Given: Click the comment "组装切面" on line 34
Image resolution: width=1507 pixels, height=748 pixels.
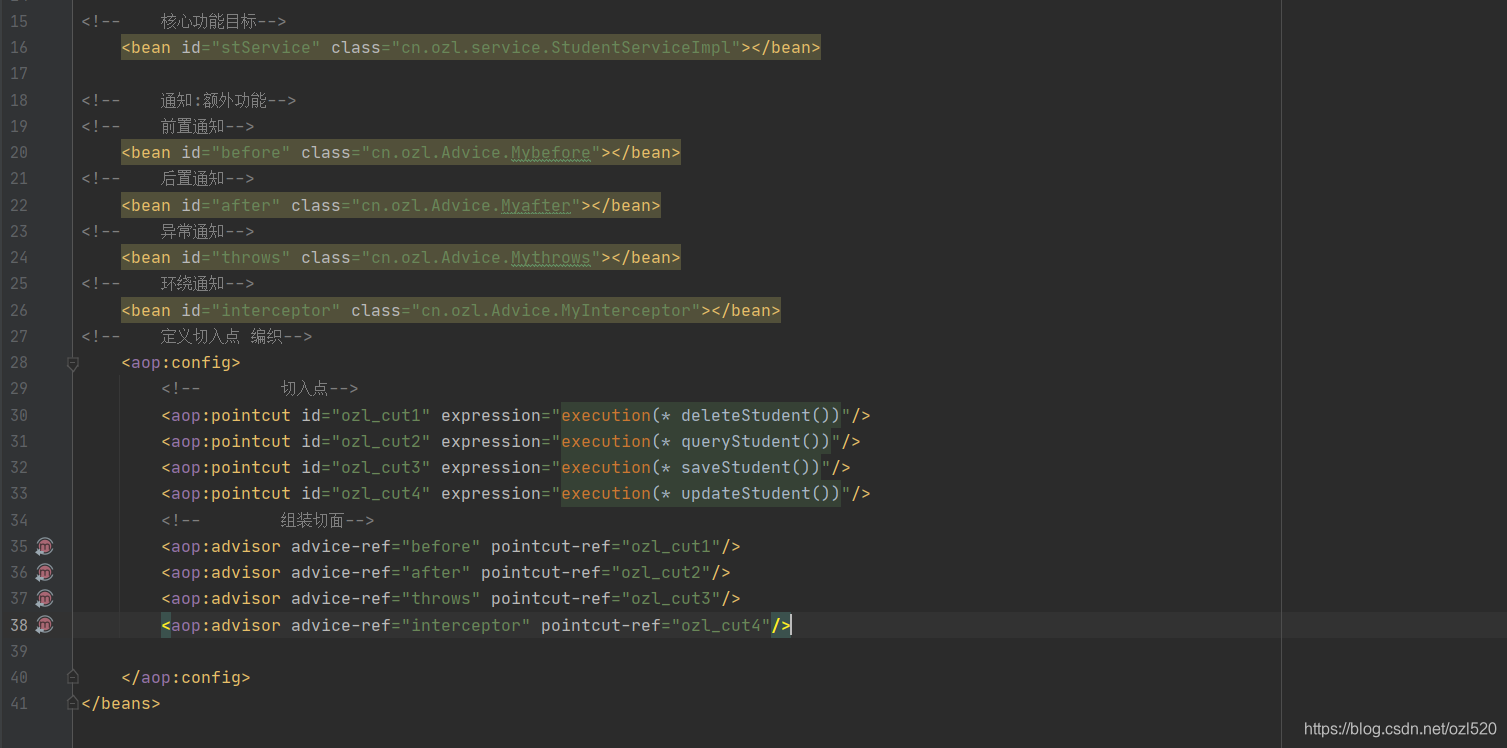Looking at the screenshot, I should tap(312, 520).
